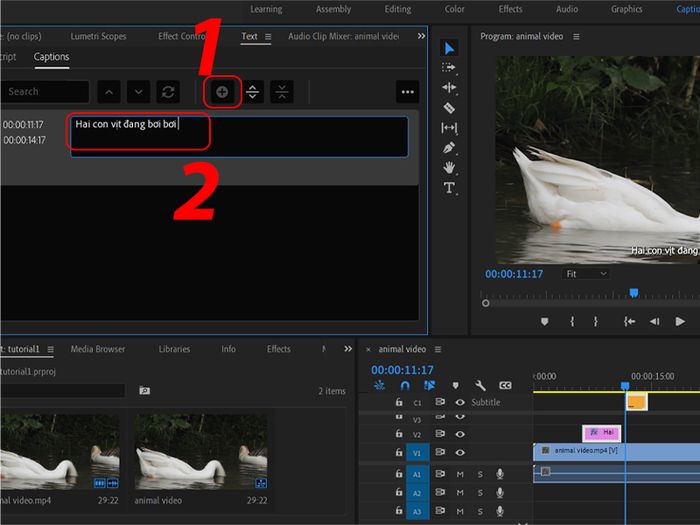Open tutorial1 project panel menu
Image resolution: width=700 pixels, height=525 pixels.
[x=50, y=349]
